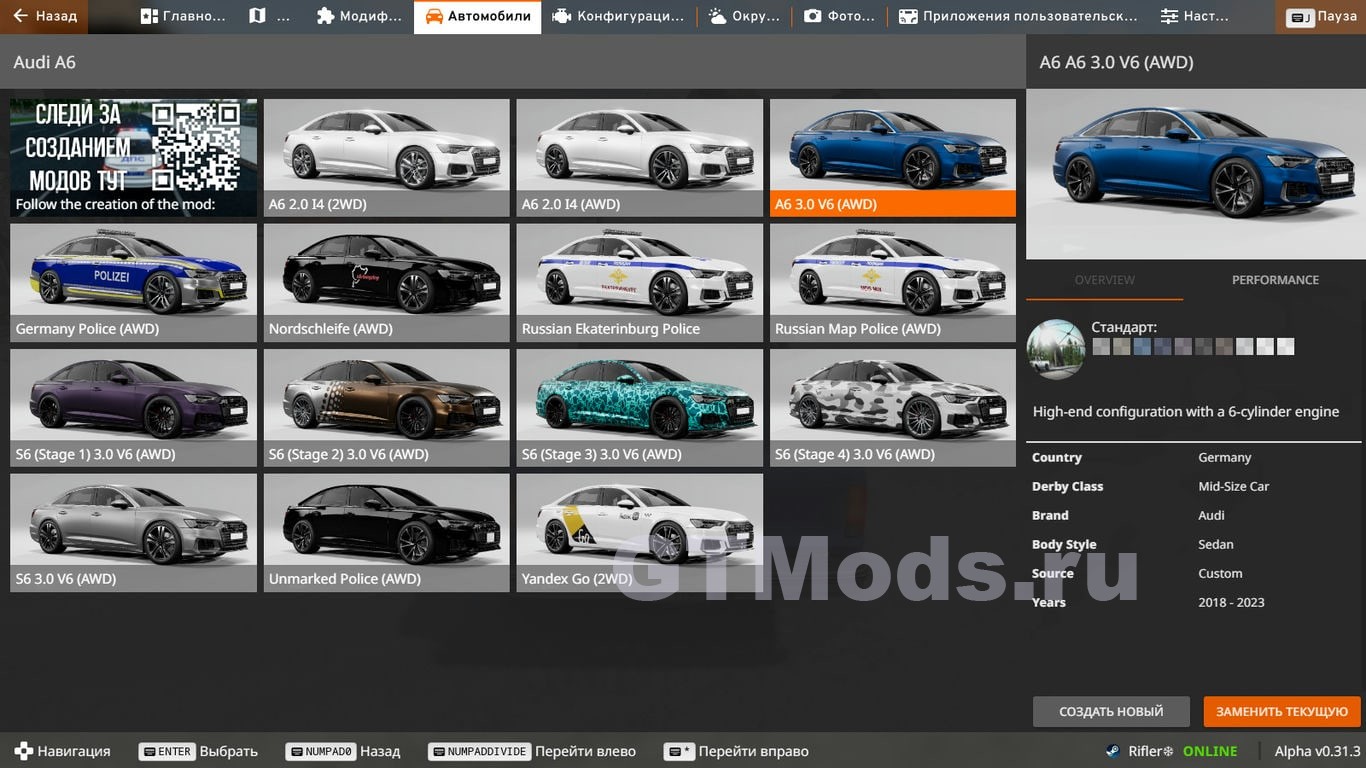
Task: Open the Наст... settings tab
Action: (1195, 16)
